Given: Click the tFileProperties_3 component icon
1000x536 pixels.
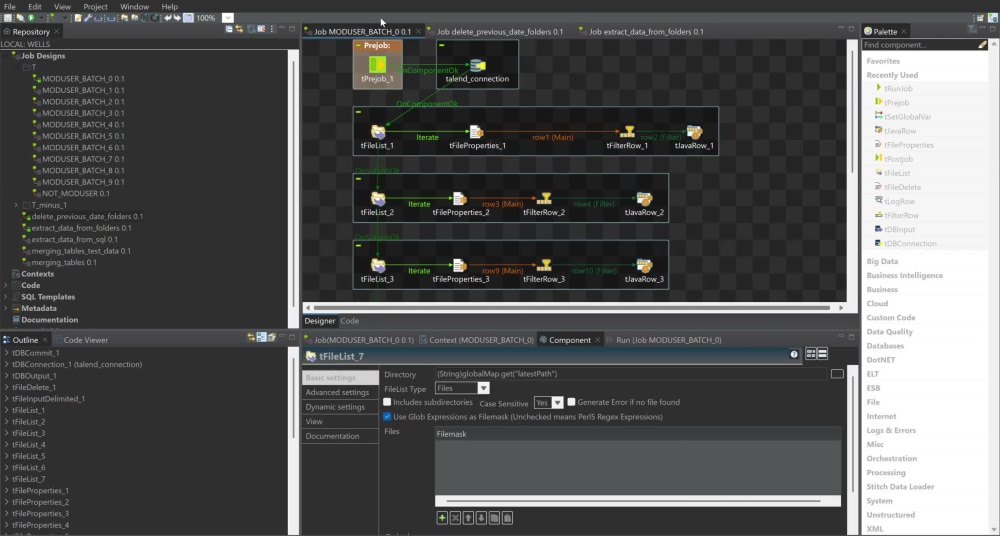Looking at the screenshot, I should [460, 265].
